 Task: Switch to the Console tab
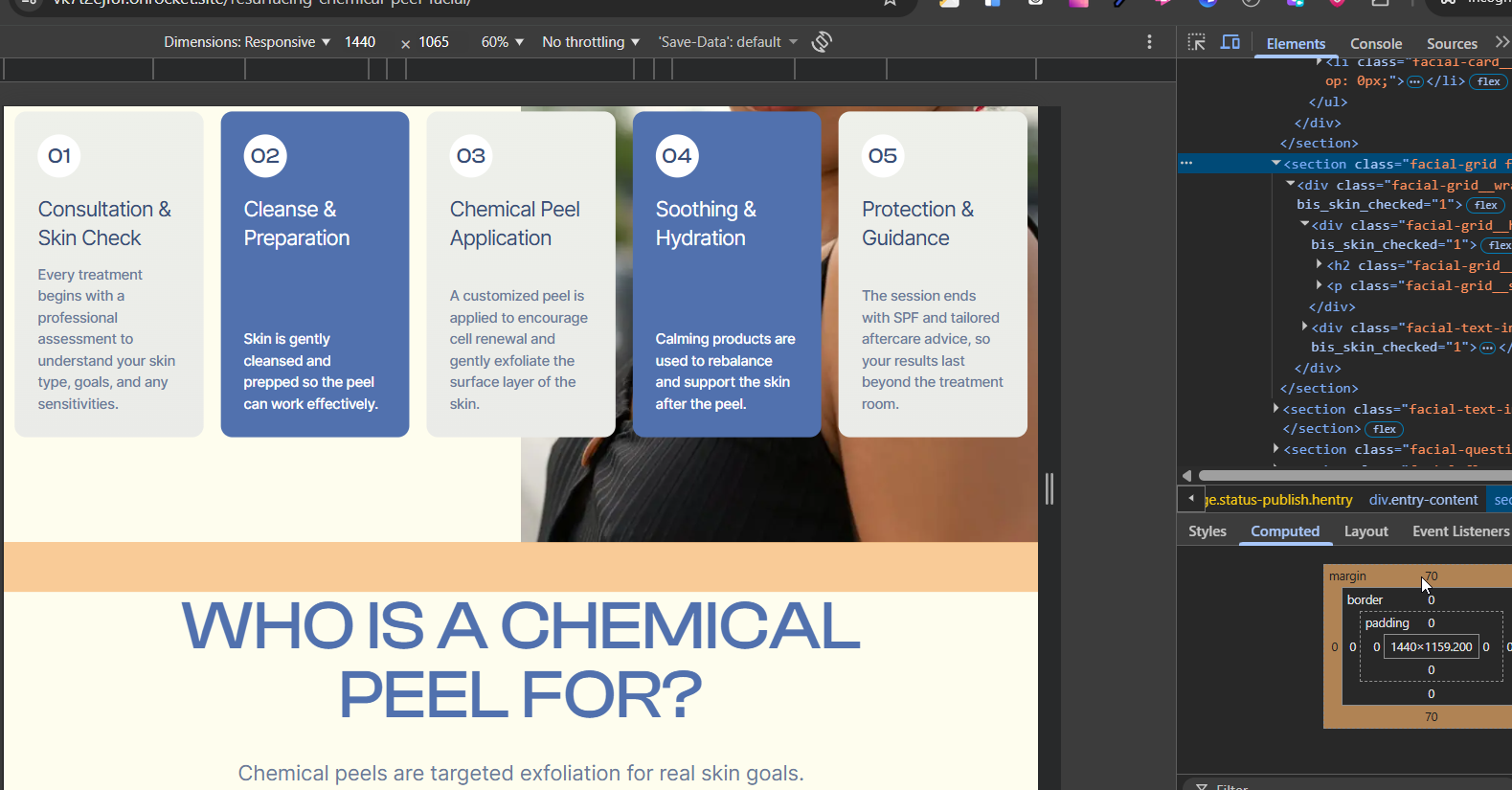(x=1375, y=43)
